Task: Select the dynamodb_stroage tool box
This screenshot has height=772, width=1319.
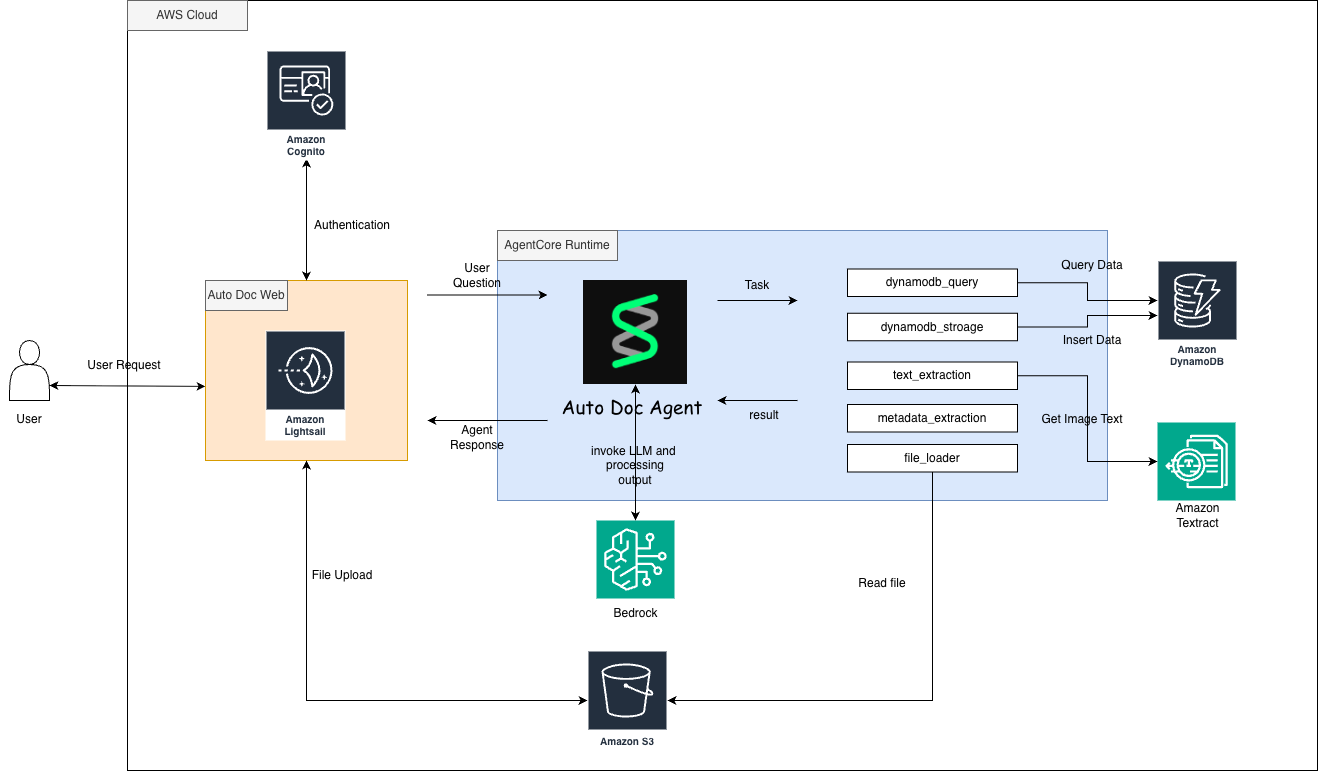Action: (932, 327)
